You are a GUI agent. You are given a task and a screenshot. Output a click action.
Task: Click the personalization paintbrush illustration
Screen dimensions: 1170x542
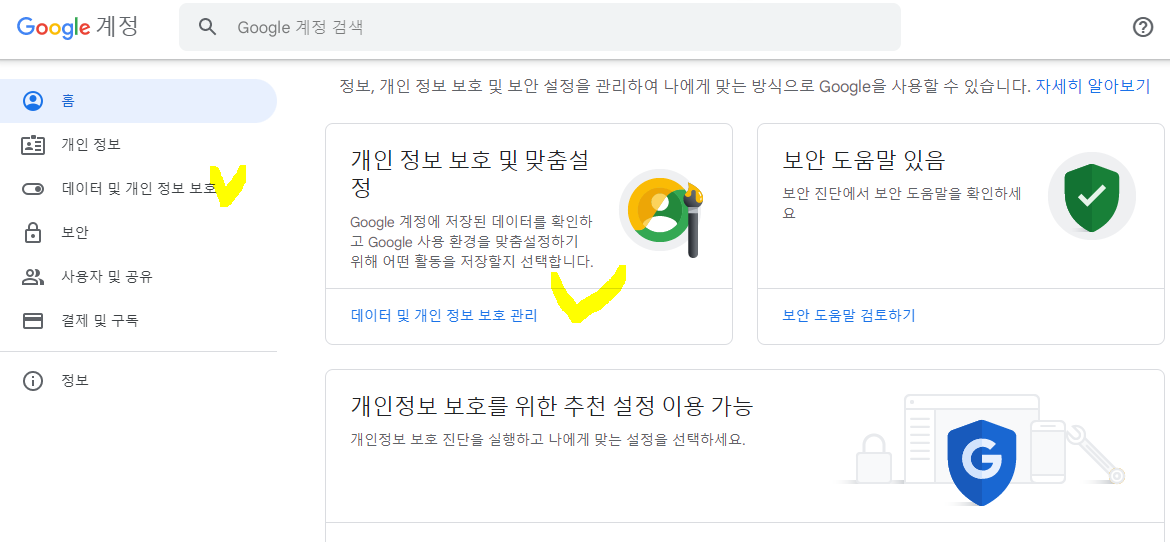pyautogui.click(x=661, y=214)
